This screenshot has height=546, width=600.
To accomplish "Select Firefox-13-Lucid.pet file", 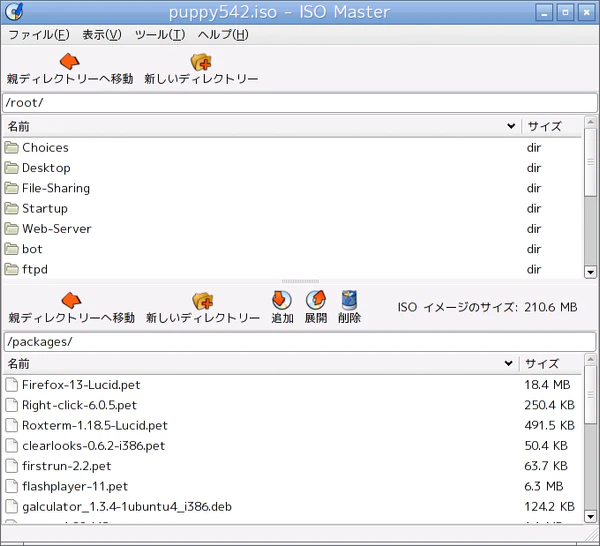I will (80, 385).
